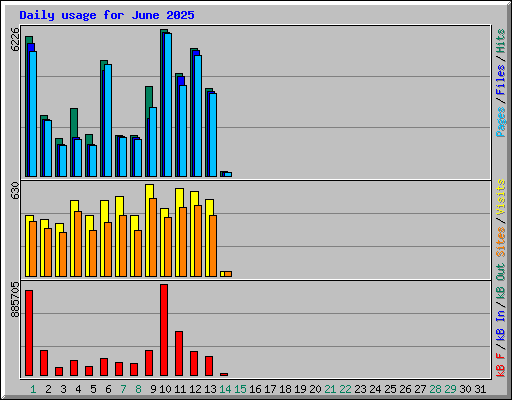Select the red kB bar for day 1
Image resolution: width=512 pixels, height=400 pixels.
pos(29,333)
